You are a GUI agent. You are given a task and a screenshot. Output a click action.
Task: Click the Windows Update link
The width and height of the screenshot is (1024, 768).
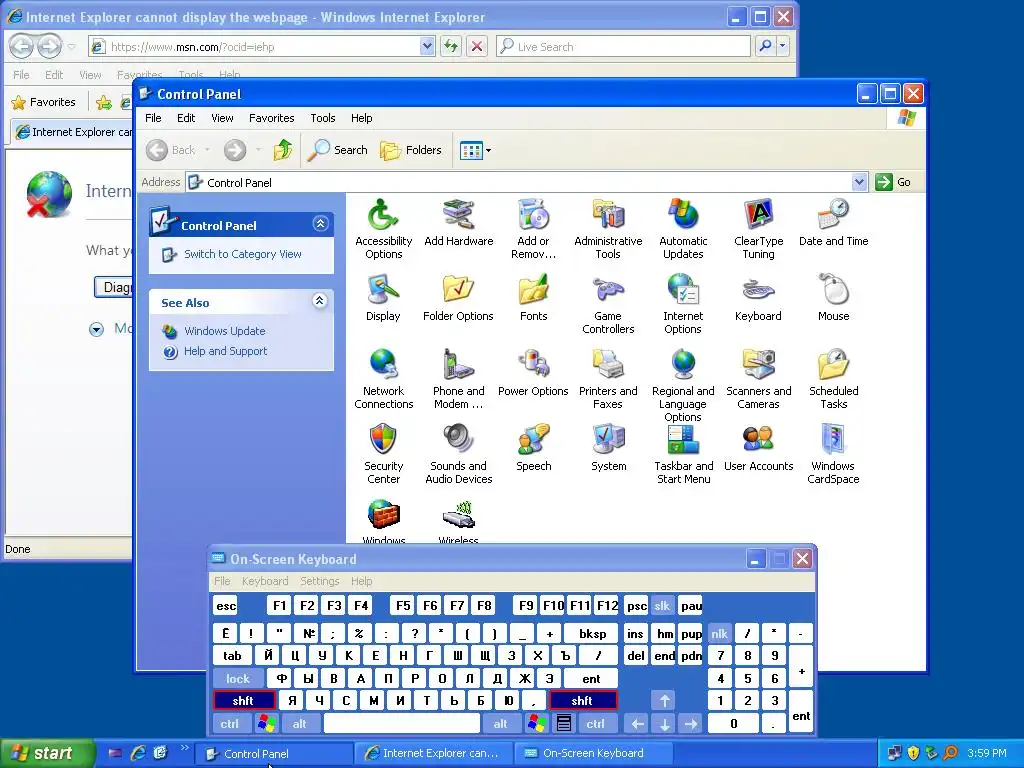pos(225,331)
